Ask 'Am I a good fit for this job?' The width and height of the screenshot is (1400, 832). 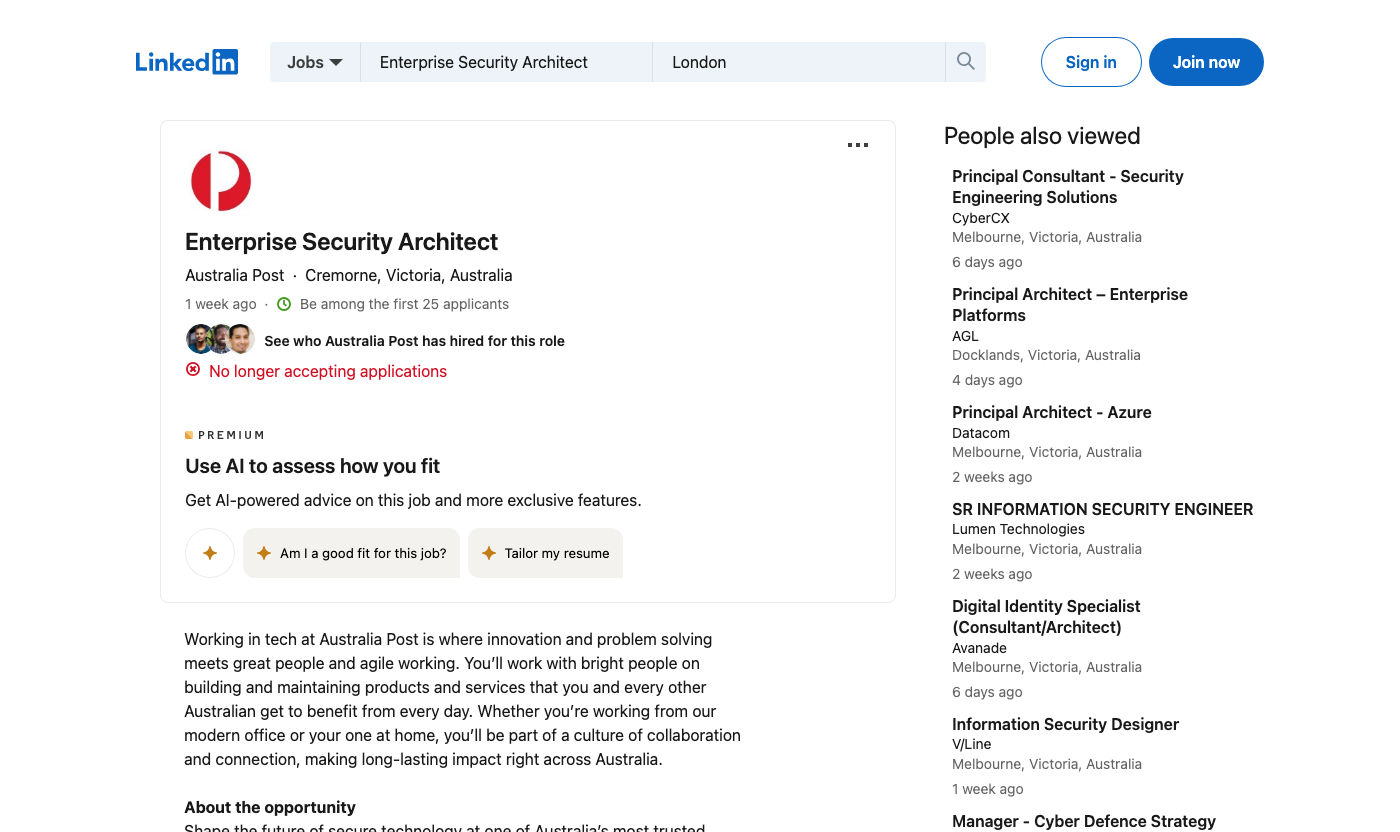351,553
